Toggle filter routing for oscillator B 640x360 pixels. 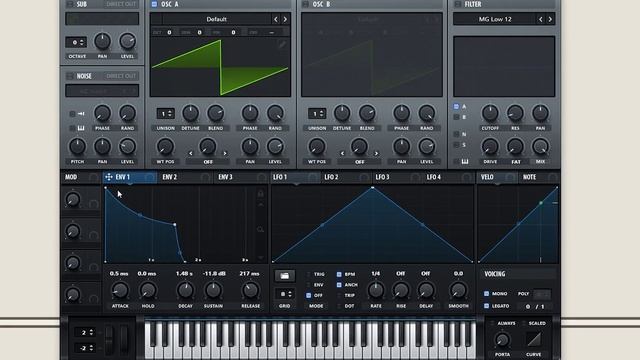point(456,117)
